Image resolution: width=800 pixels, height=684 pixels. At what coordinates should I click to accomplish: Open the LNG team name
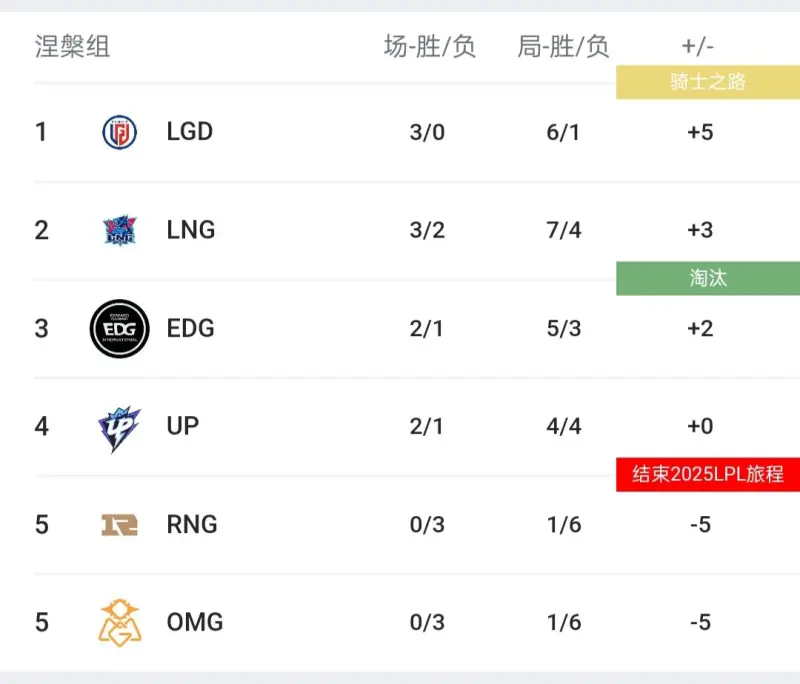click(x=191, y=230)
